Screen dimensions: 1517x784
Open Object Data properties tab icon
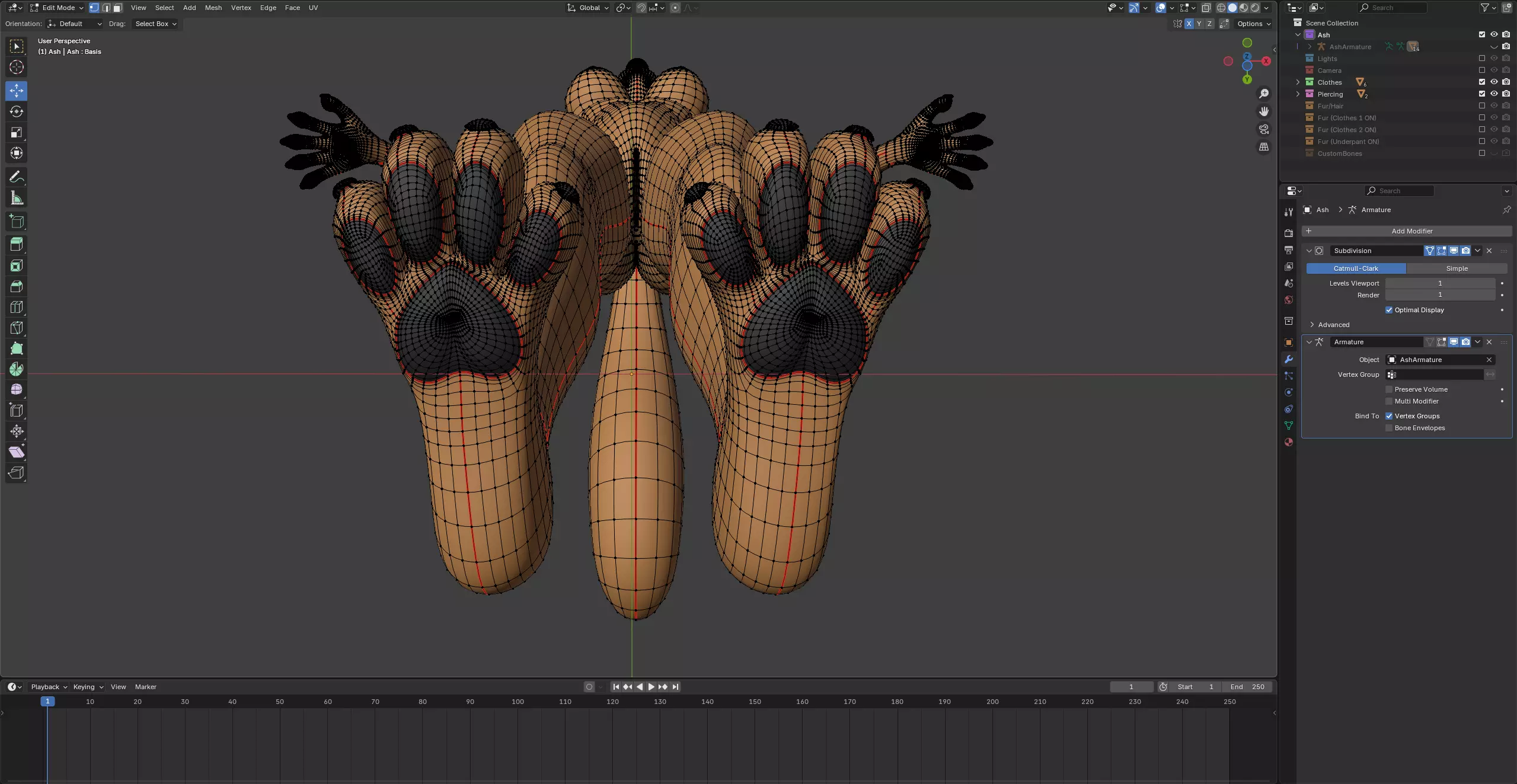click(1288, 425)
